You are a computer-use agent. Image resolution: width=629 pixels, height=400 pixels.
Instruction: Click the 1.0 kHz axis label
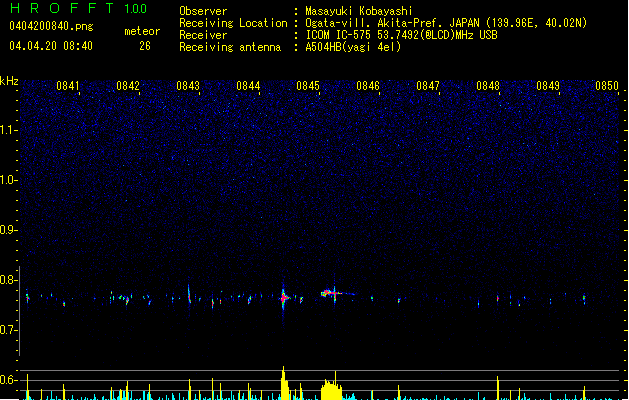point(8,180)
